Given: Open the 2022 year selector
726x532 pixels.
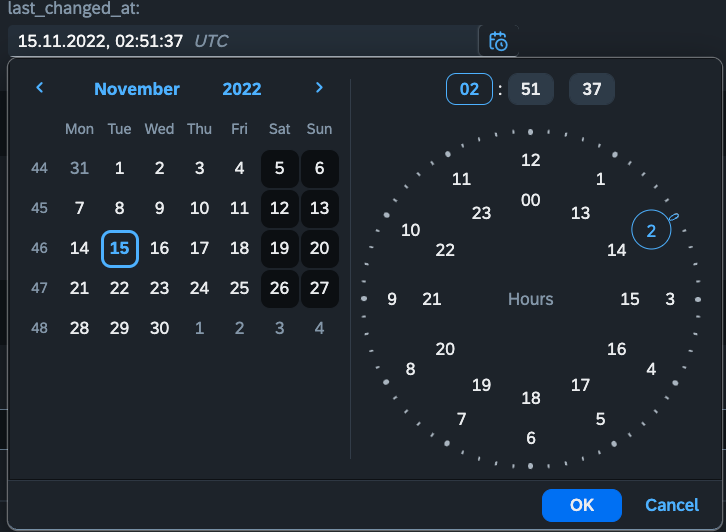Looking at the screenshot, I should [242, 89].
